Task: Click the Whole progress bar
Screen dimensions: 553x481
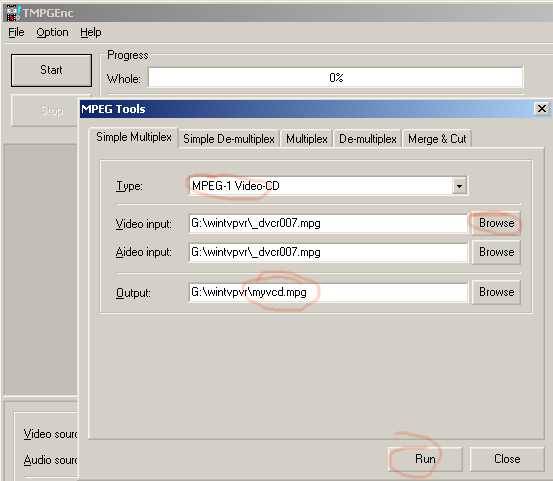Action: (335, 78)
